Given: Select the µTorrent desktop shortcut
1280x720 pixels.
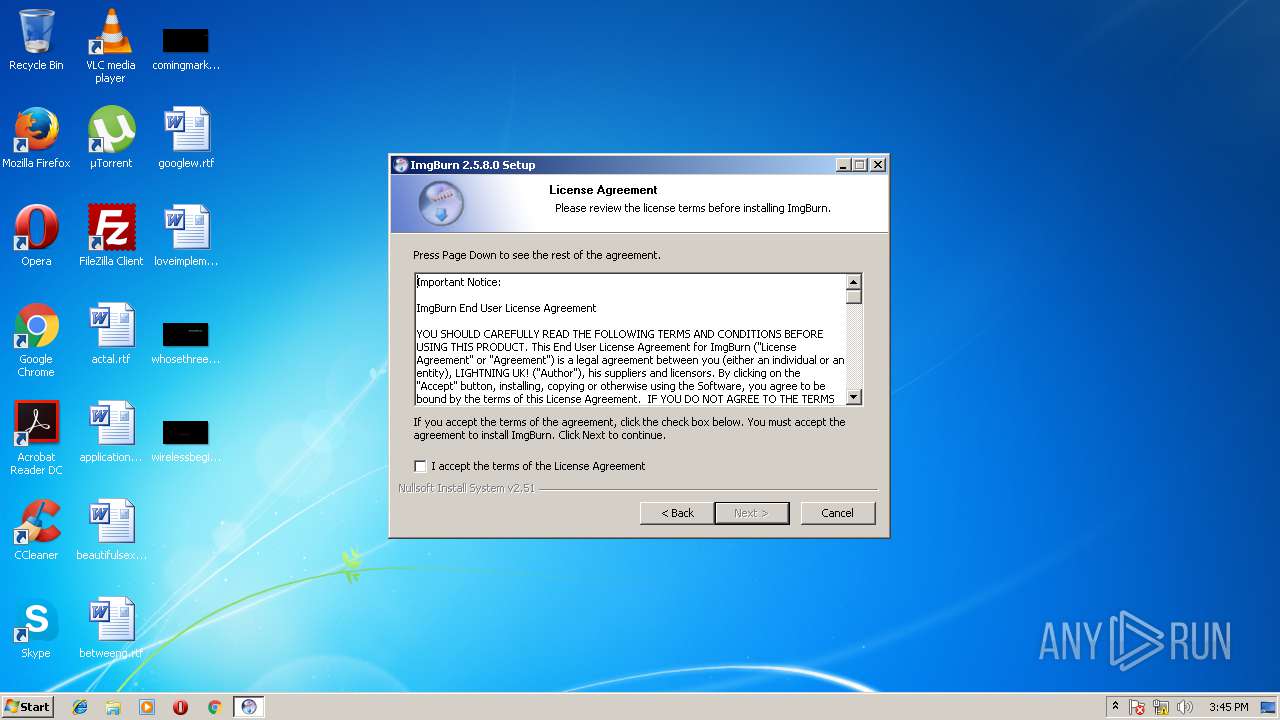Looking at the screenshot, I should pyautogui.click(x=110, y=138).
